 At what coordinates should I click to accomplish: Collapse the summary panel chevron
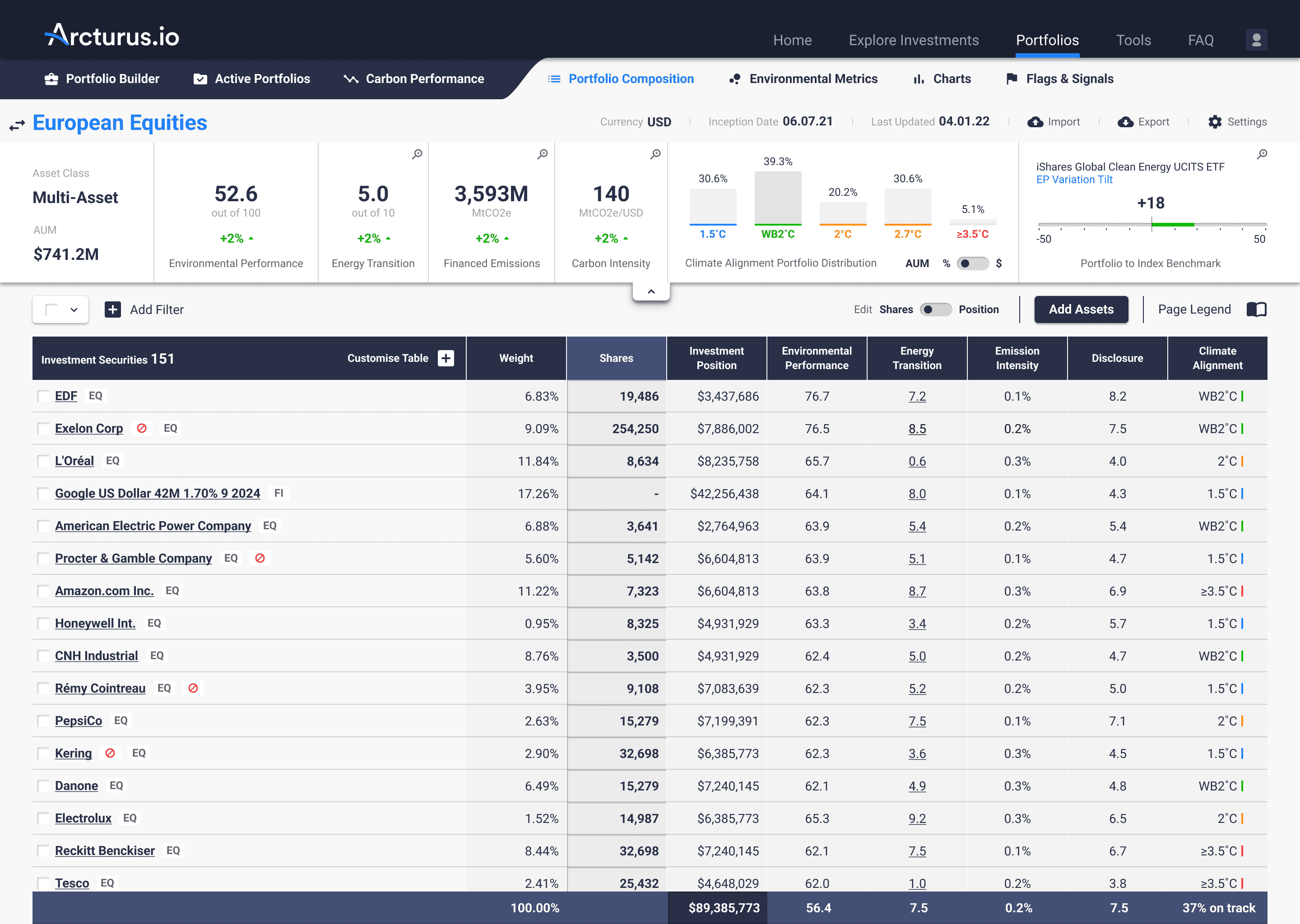point(650,292)
